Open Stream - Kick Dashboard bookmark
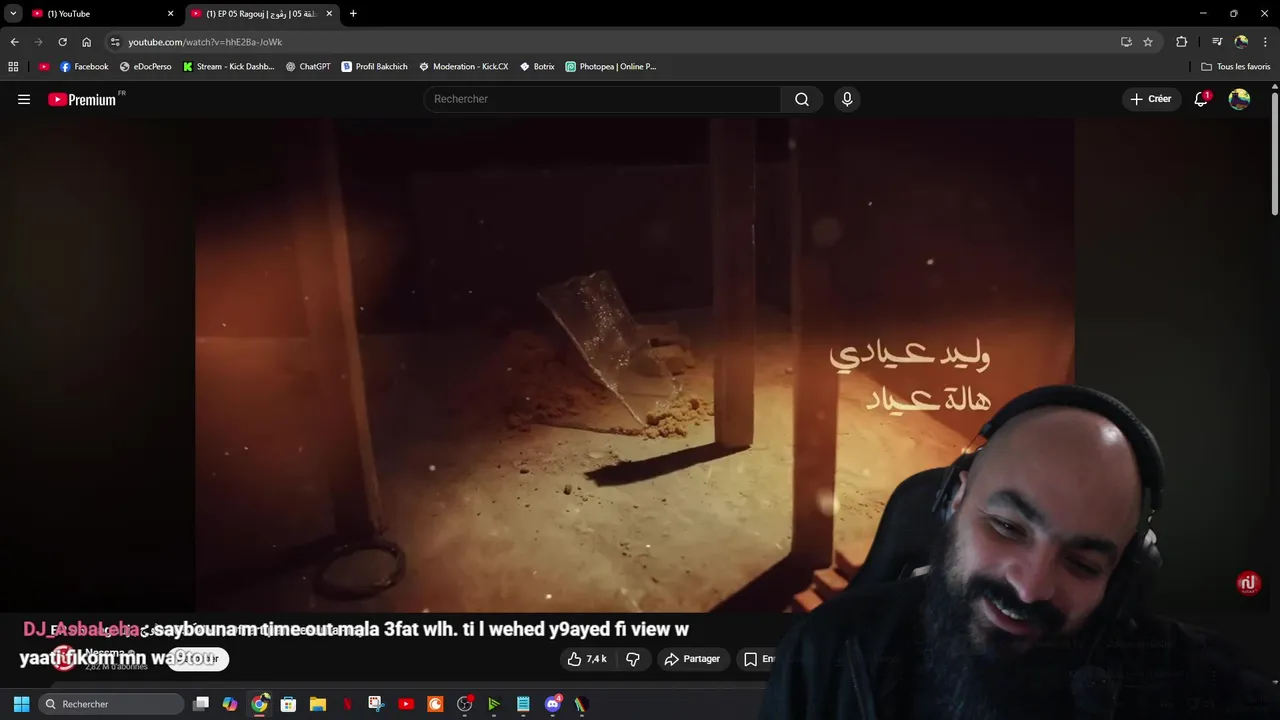 coord(229,66)
